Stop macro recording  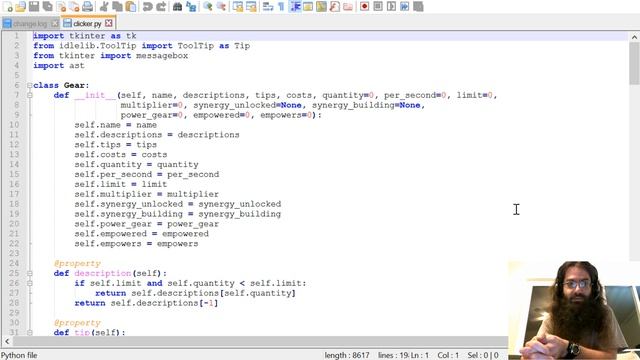pyautogui.click(x=378, y=6)
